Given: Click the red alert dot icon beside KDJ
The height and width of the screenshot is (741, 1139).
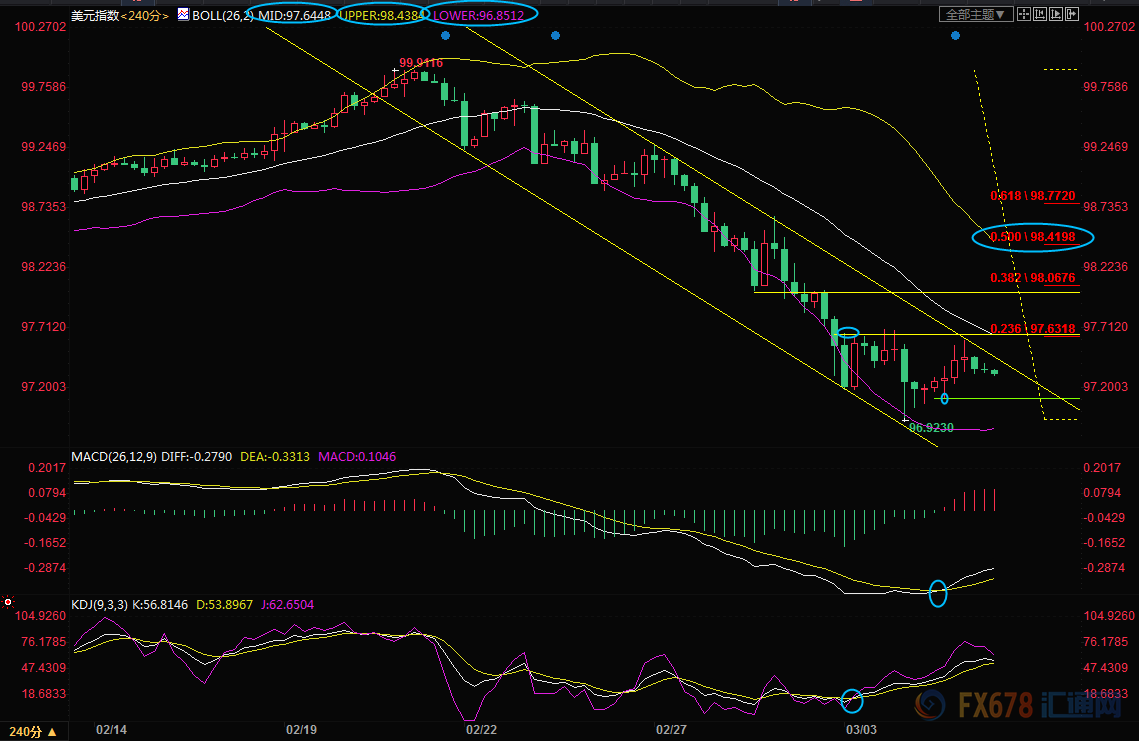Looking at the screenshot, I should tap(8, 603).
